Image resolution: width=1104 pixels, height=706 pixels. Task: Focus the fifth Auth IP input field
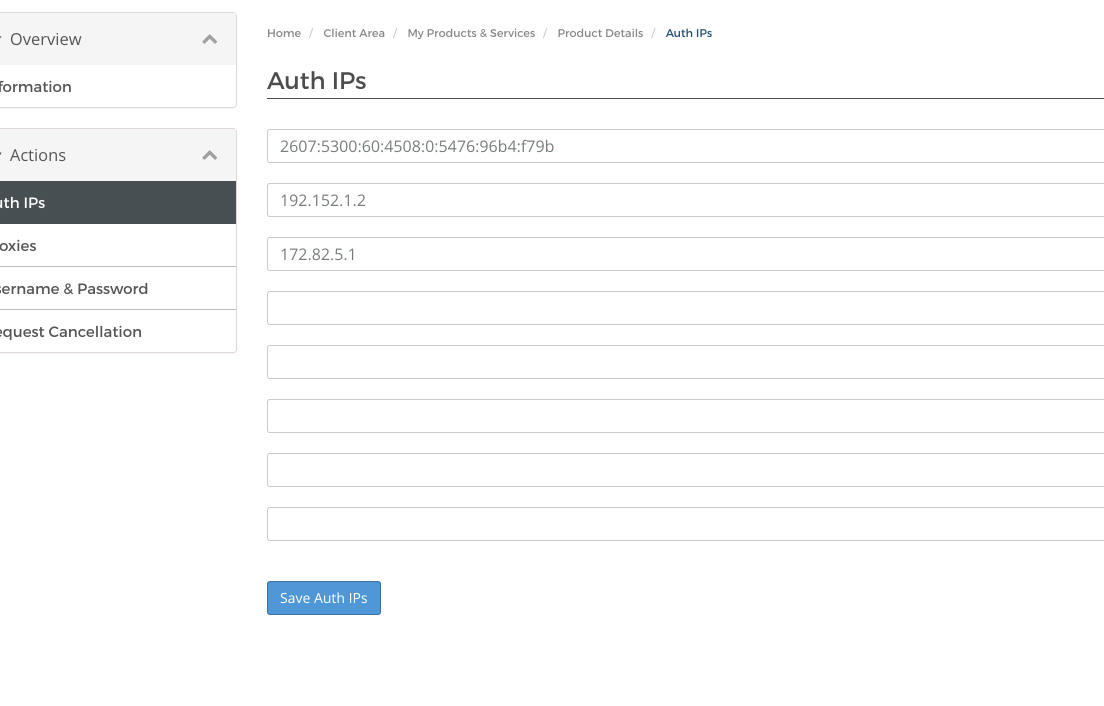[x=685, y=362]
